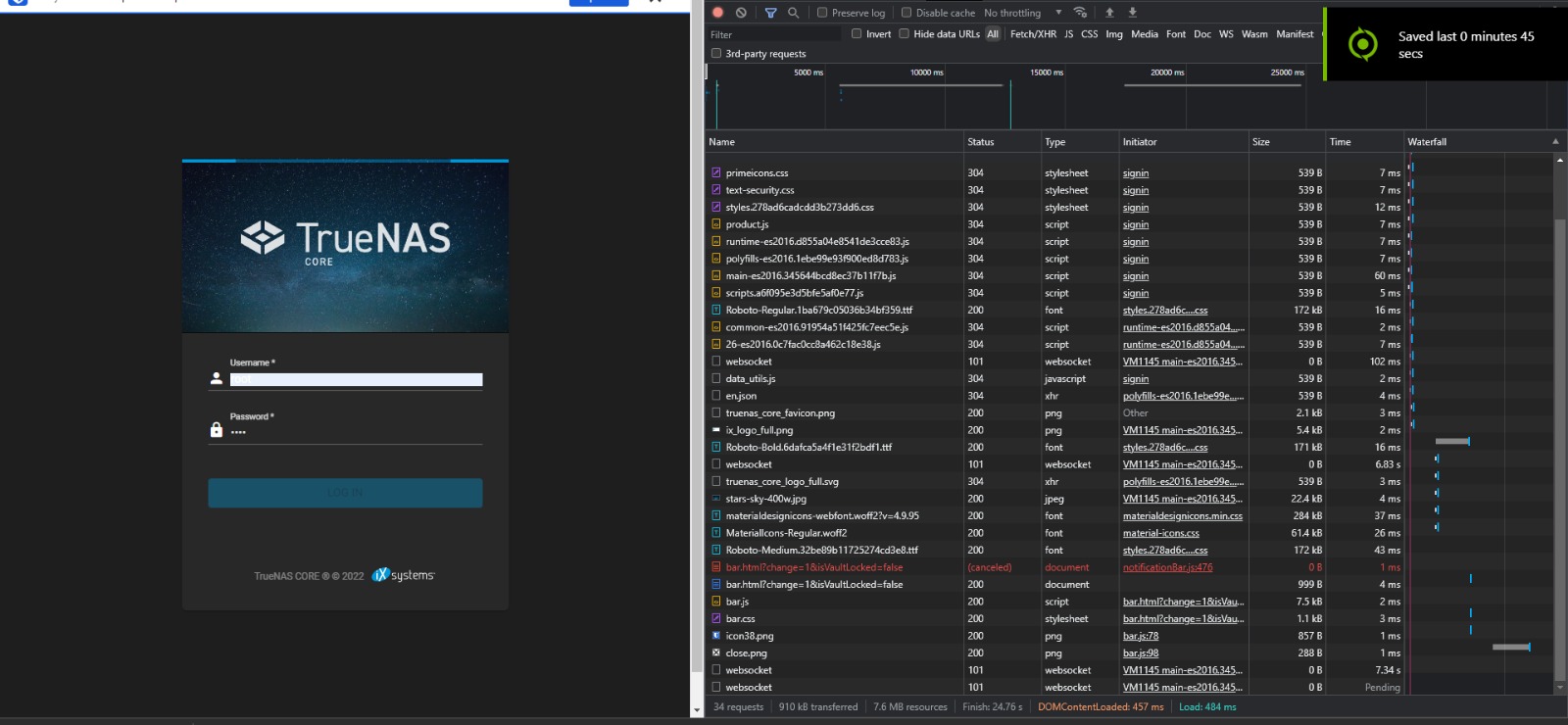Stop recording network log
Screen dimensions: 1568x725
click(717, 13)
